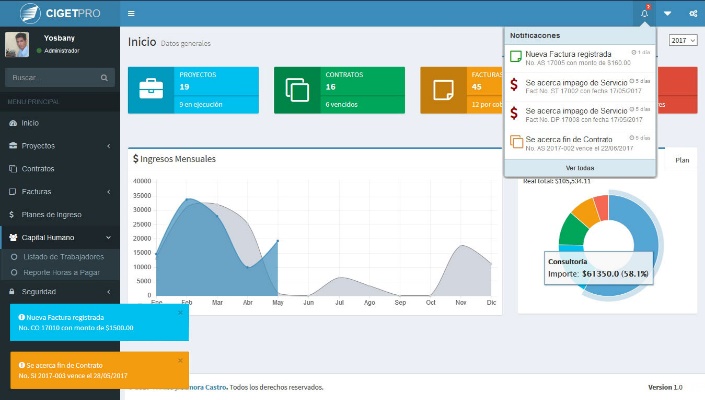
Task: Click the Buscar search field
Action: 52,77
